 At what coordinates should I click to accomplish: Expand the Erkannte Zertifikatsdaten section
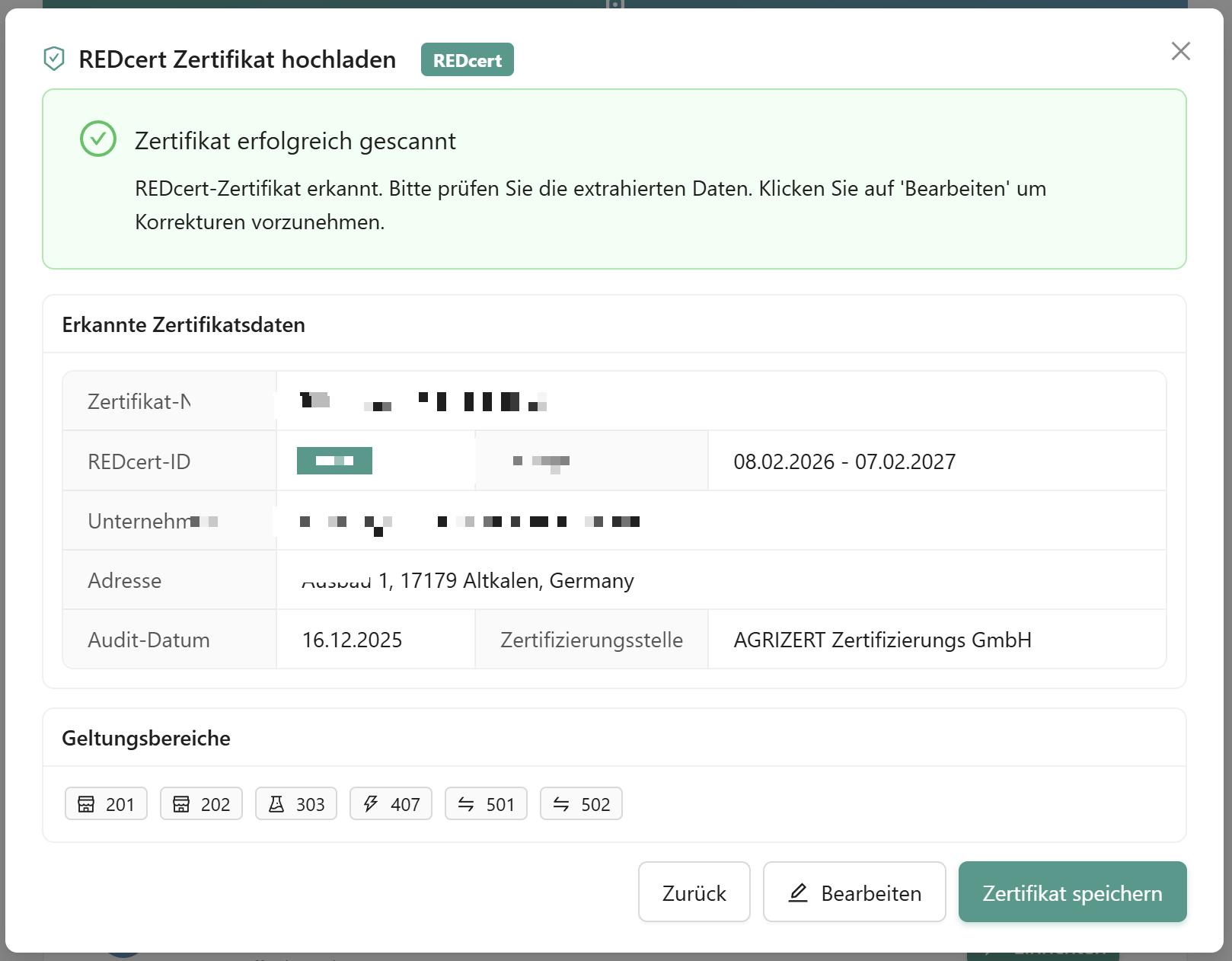click(183, 324)
